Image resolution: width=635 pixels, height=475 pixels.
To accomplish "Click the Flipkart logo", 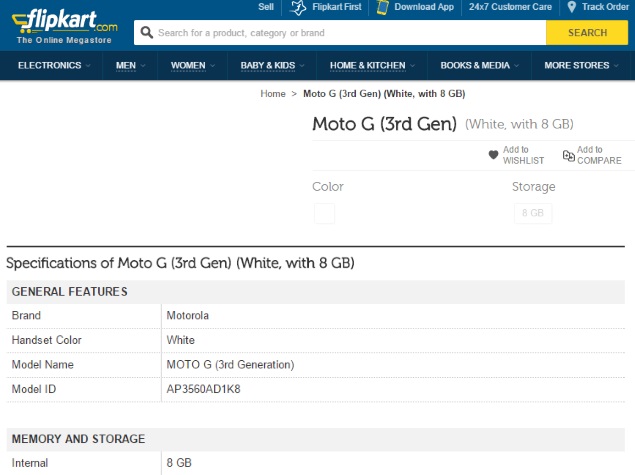I will pos(65,26).
